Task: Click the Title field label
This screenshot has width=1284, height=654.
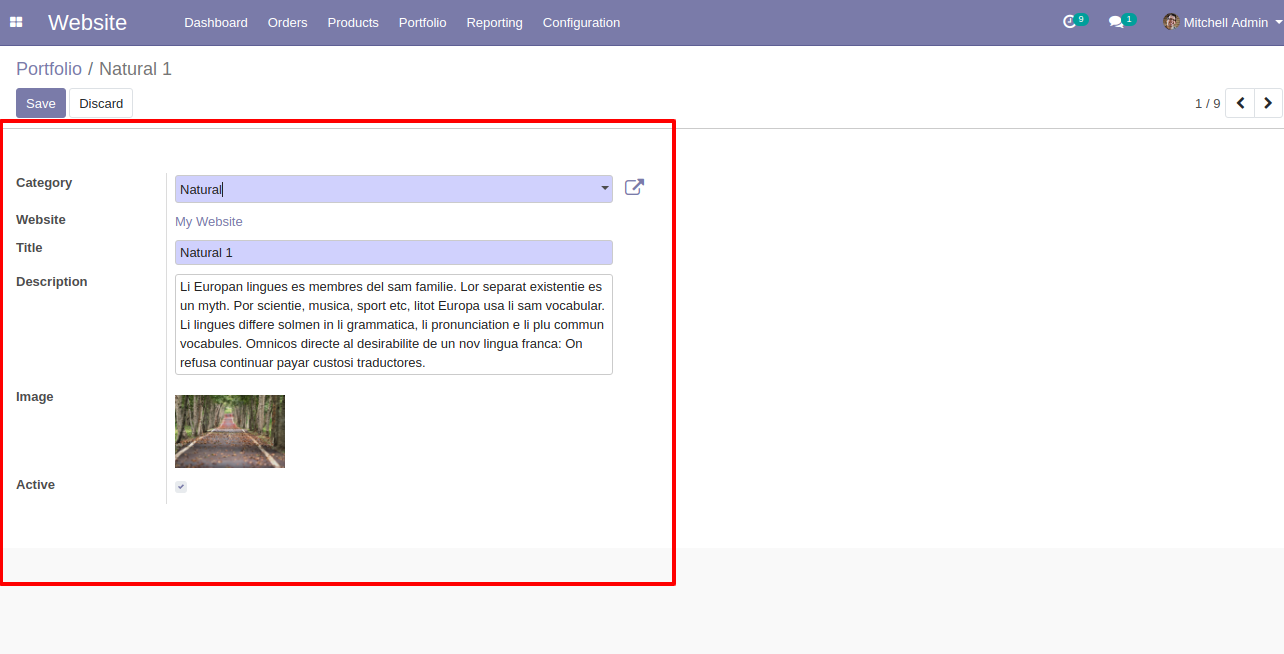Action: [x=30, y=248]
